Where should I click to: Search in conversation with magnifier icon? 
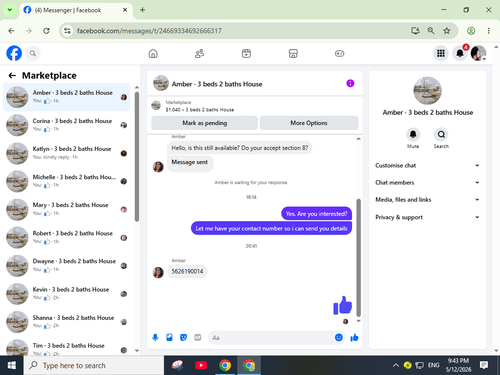pyautogui.click(x=441, y=135)
